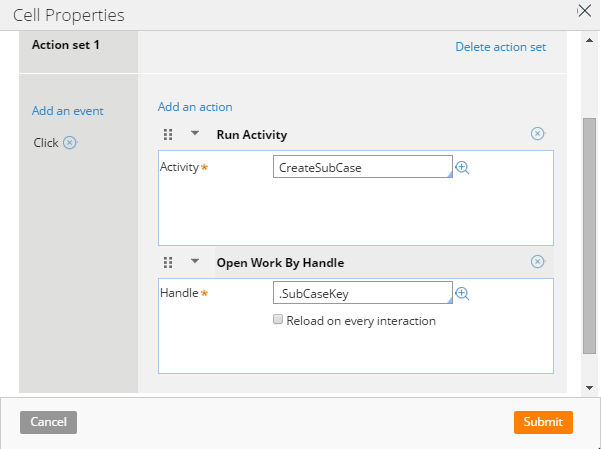Close the Cell Properties dialog with X
601x449 pixels.
coord(585,11)
